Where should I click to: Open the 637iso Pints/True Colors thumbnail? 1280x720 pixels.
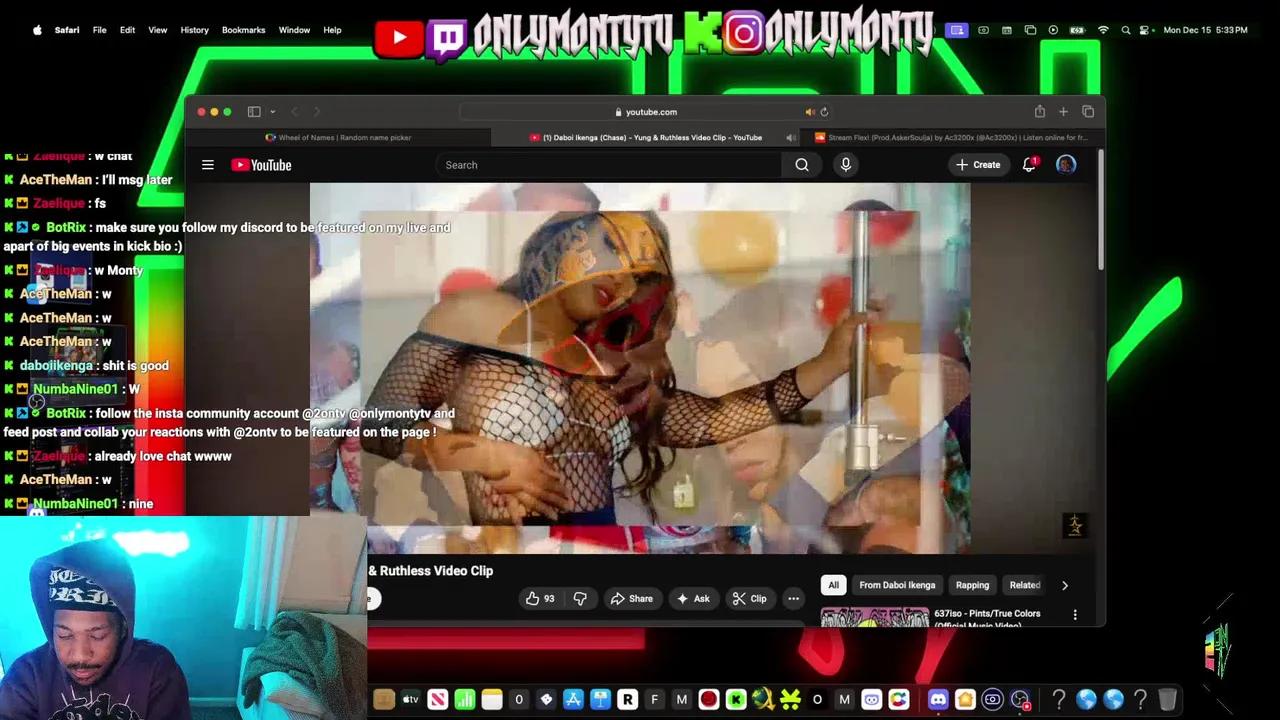pos(873,618)
